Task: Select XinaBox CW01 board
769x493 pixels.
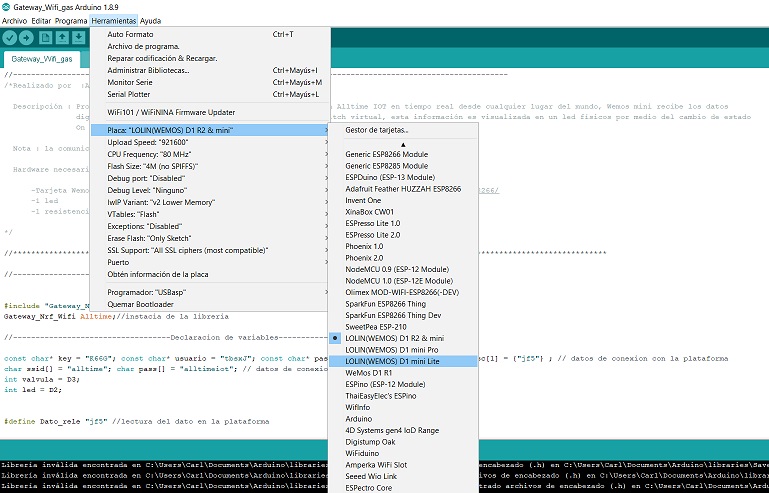Action: pyautogui.click(x=403, y=212)
